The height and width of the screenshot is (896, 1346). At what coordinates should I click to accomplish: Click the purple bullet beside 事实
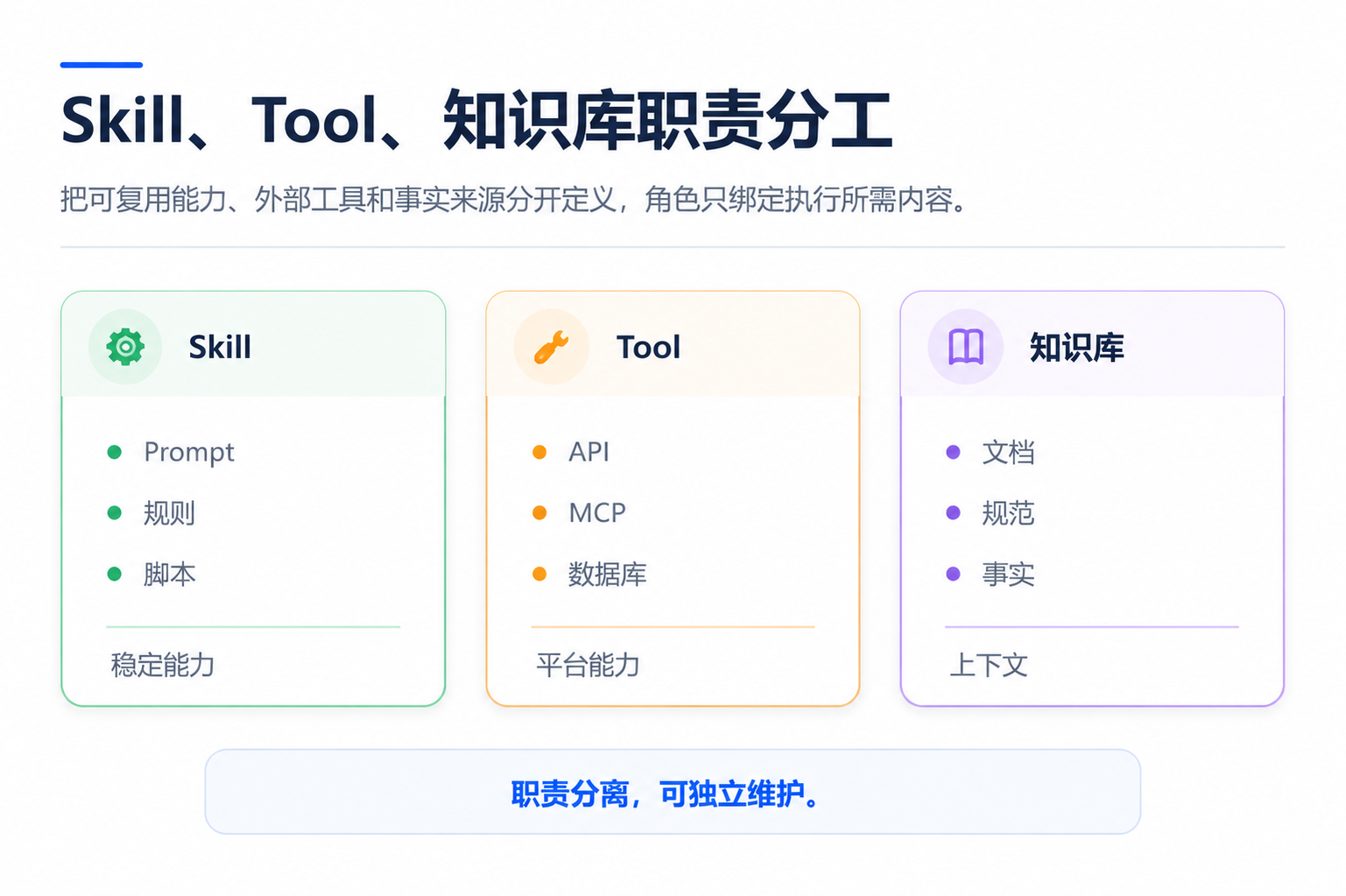coord(954,575)
